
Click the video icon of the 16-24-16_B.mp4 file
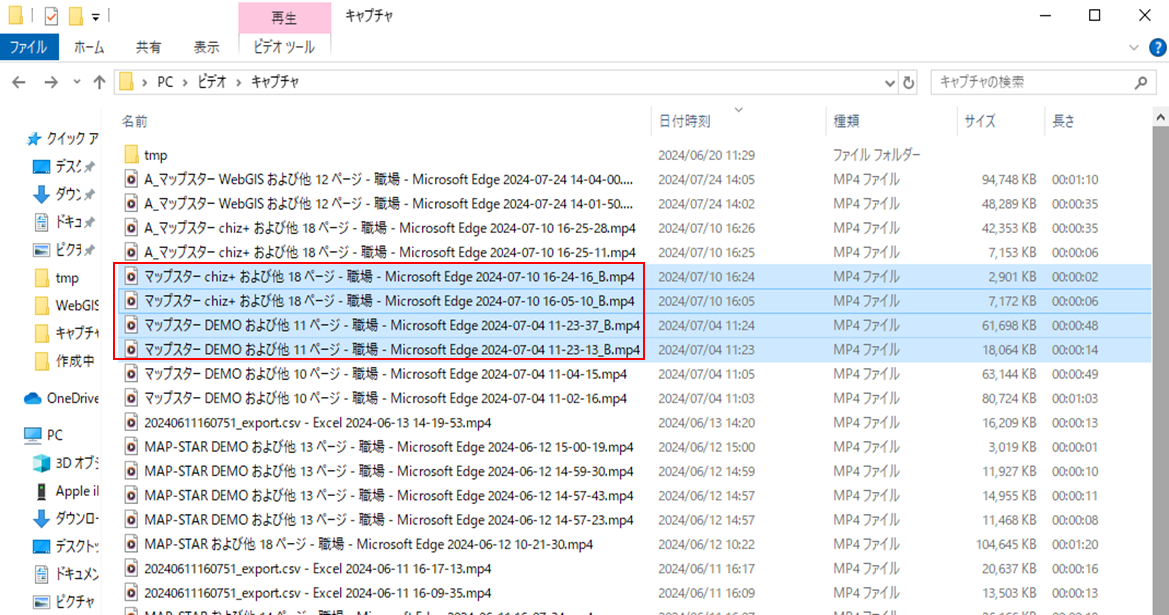tap(131, 277)
